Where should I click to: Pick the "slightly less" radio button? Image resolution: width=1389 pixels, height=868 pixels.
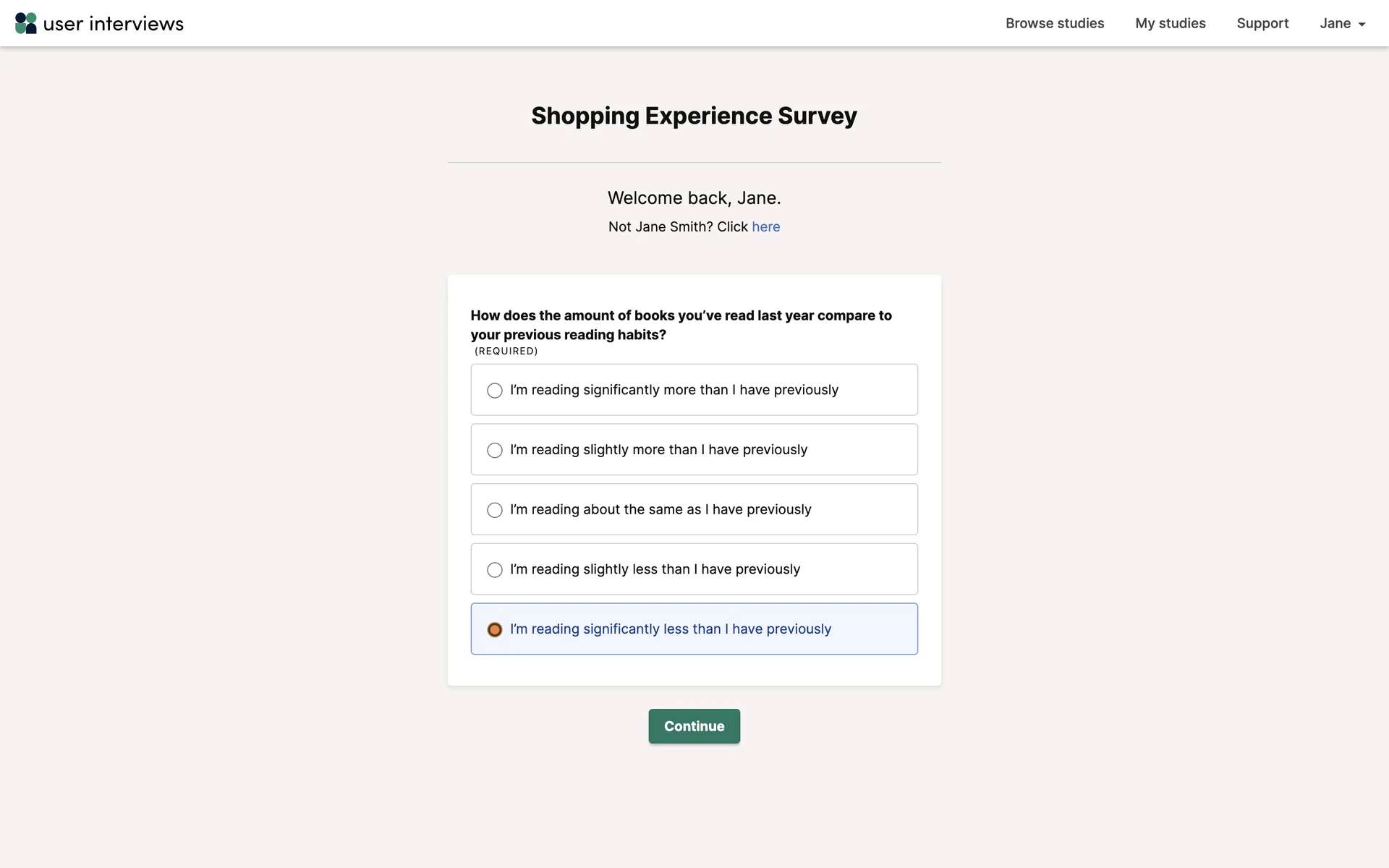click(x=495, y=570)
